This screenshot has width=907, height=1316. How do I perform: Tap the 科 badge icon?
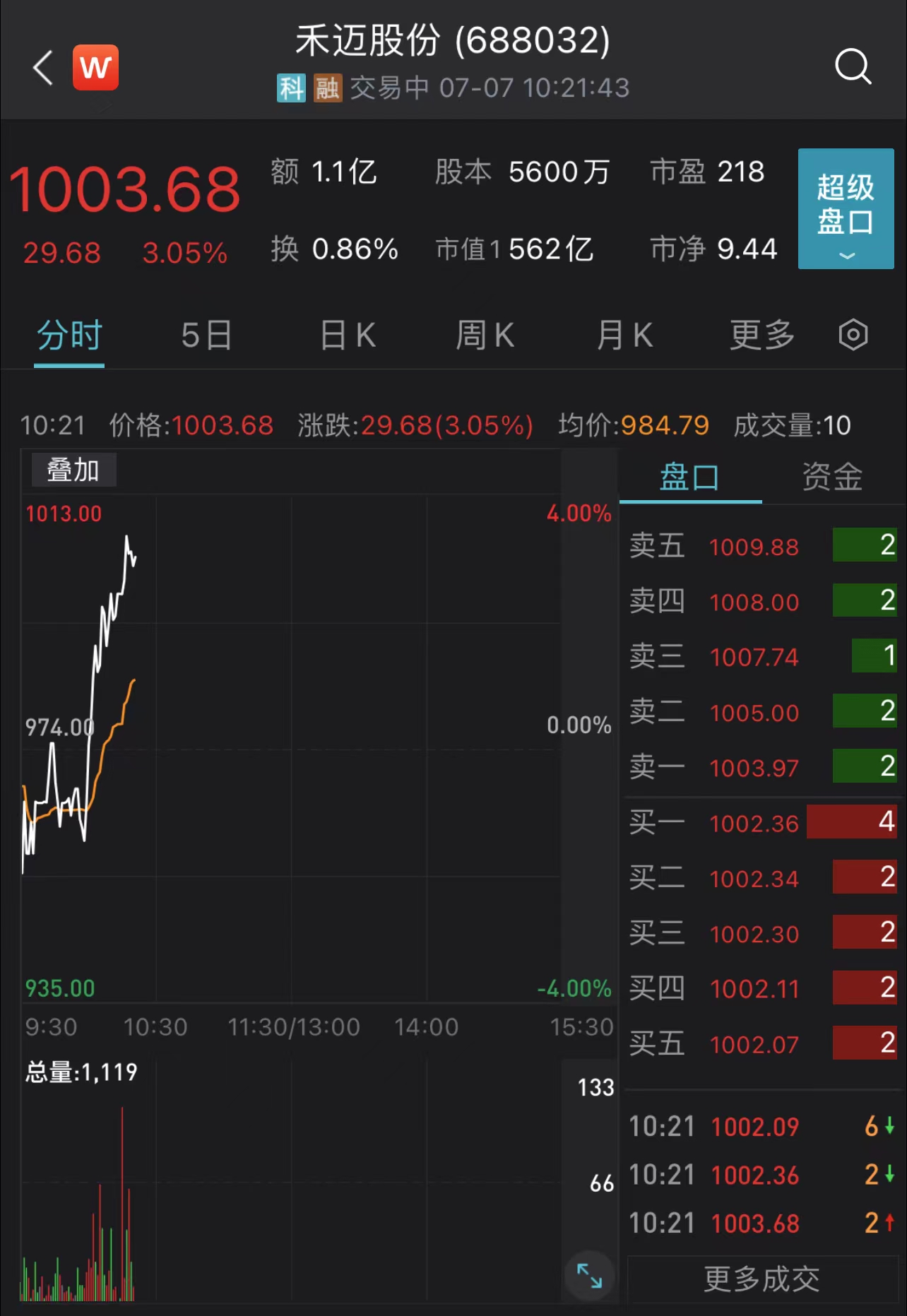290,88
